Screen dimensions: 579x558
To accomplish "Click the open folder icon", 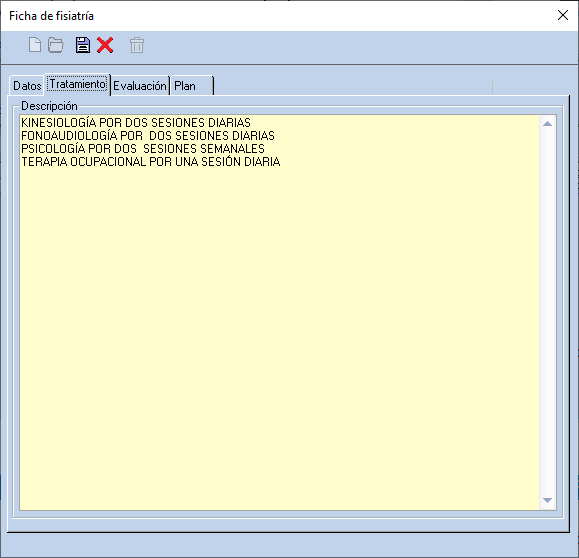I will [56, 45].
